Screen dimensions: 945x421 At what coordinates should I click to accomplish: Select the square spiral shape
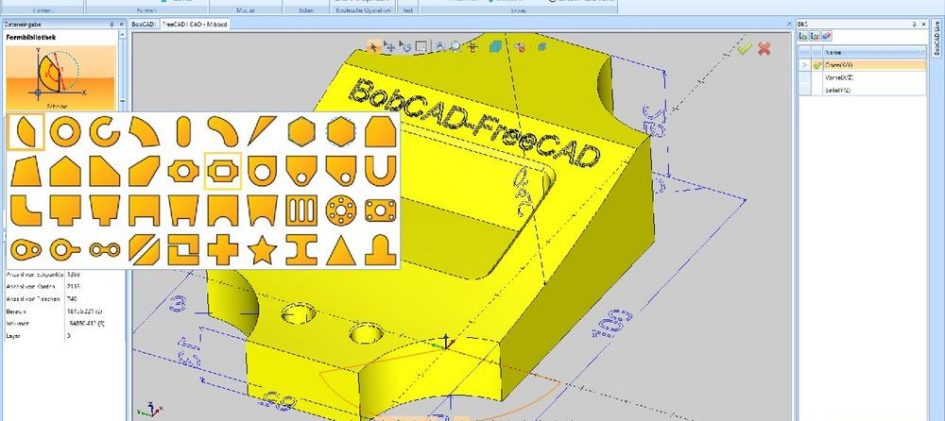(x=183, y=249)
